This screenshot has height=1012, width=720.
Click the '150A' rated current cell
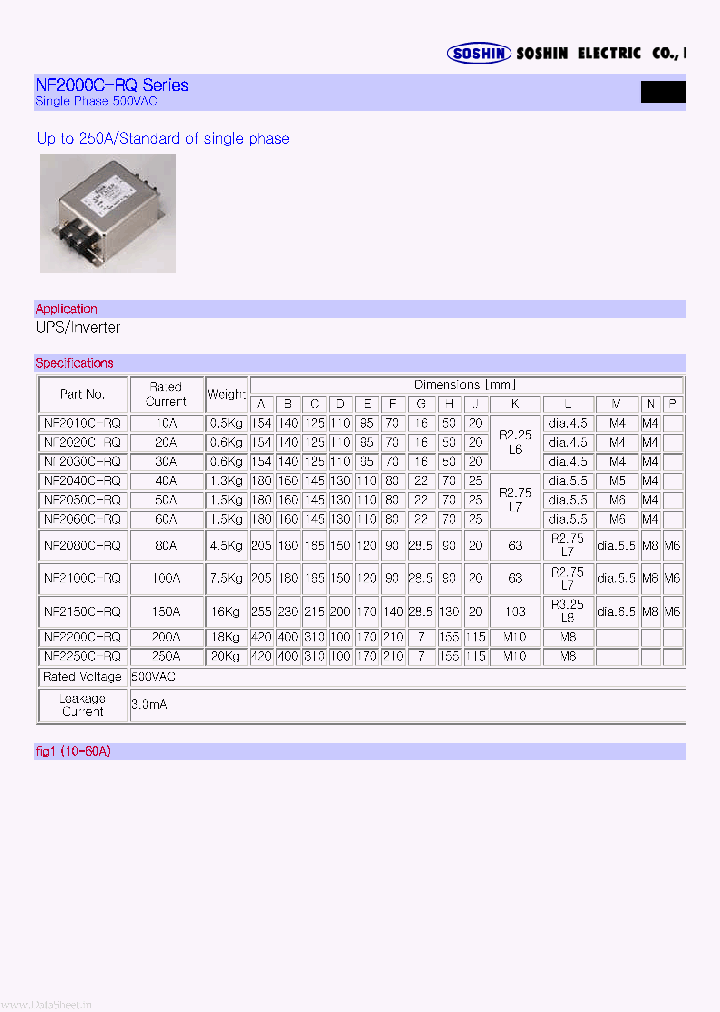pyautogui.click(x=166, y=611)
